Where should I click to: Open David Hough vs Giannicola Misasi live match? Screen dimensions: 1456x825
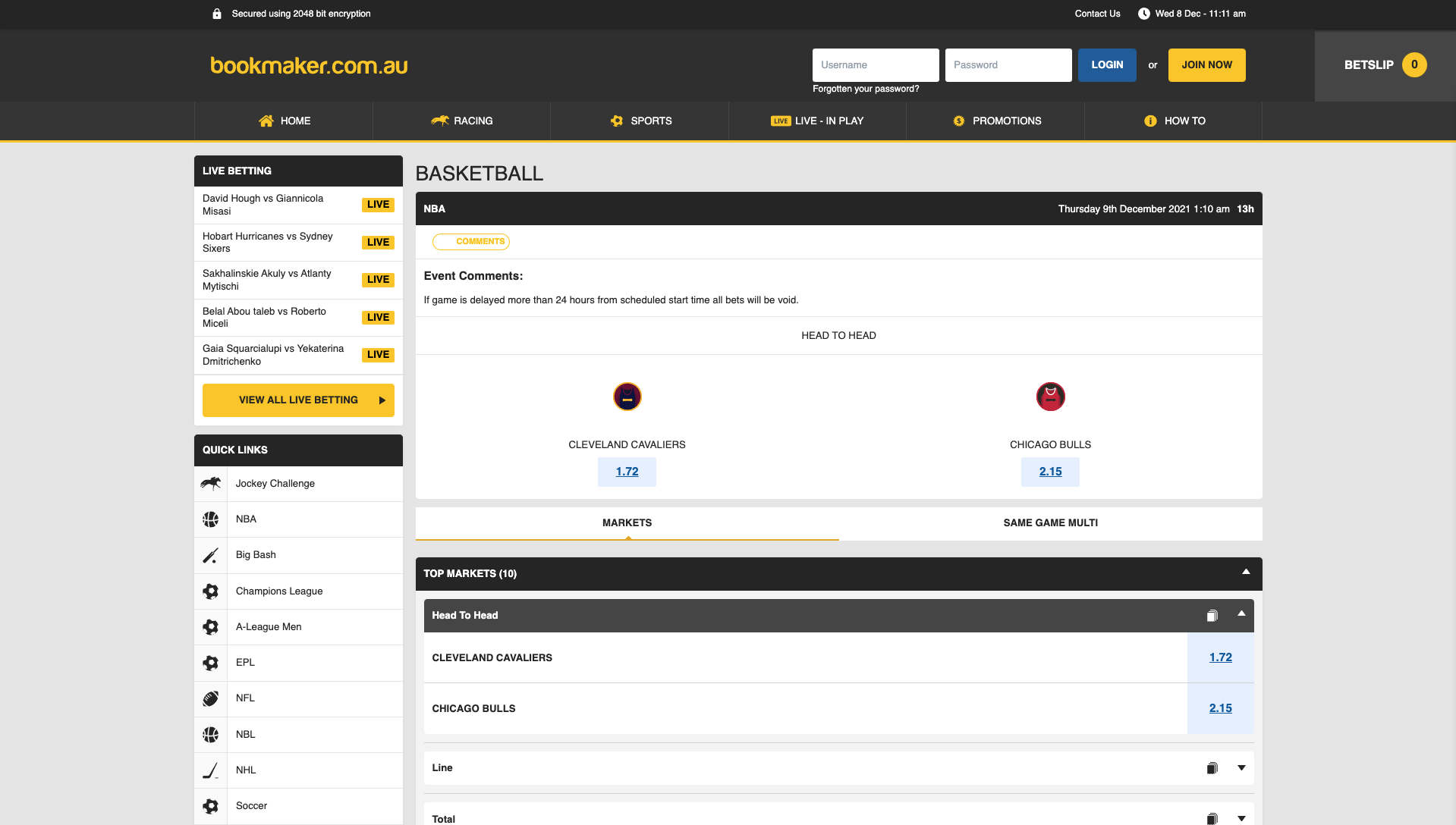pos(298,205)
